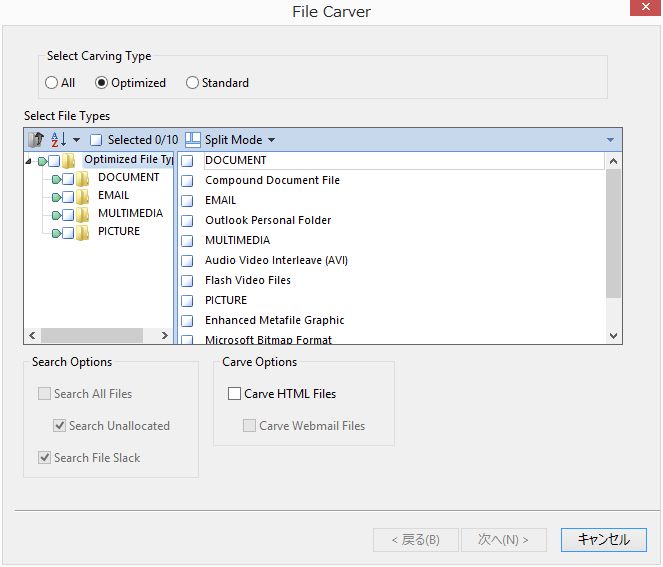The width and height of the screenshot is (663, 567).
Task: Check the Outlook Personal Folder checkbox
Action: 187,221
